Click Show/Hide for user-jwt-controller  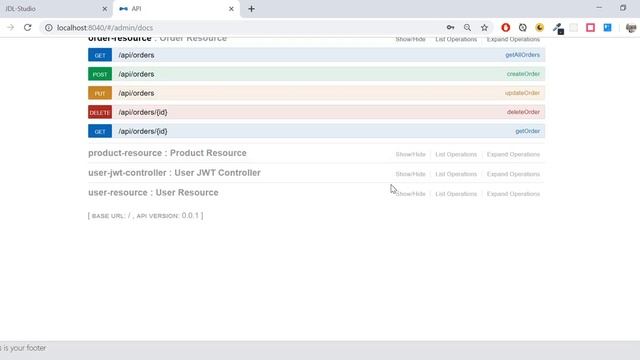pos(410,174)
